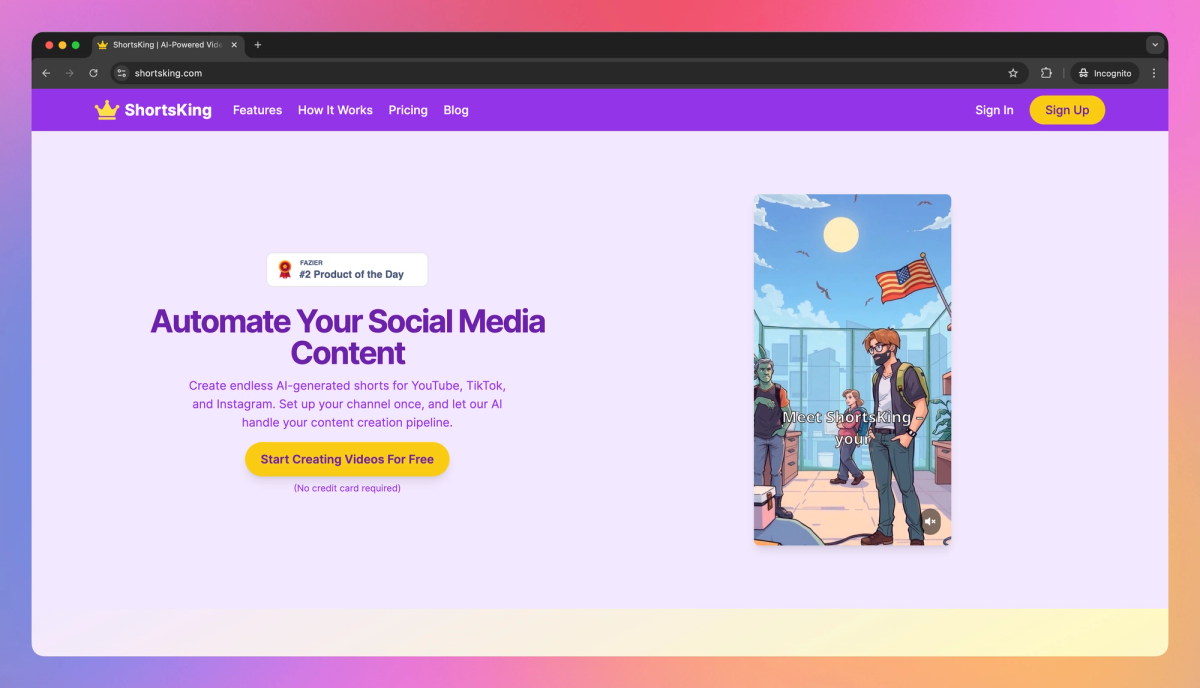Go to the Pricing page
This screenshot has width=1200, height=688.
pyautogui.click(x=408, y=110)
